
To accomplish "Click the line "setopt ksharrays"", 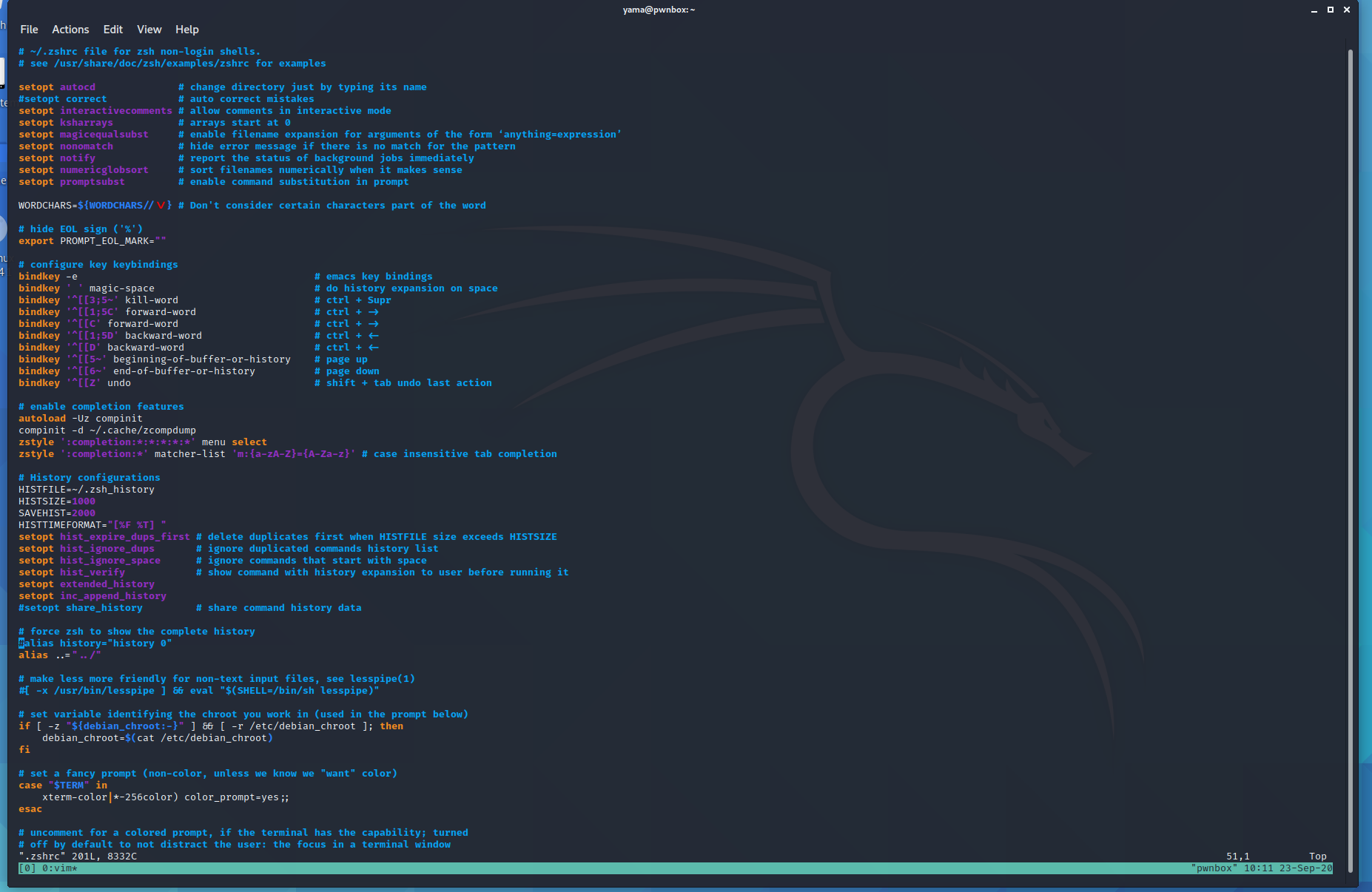I will click(155, 123).
